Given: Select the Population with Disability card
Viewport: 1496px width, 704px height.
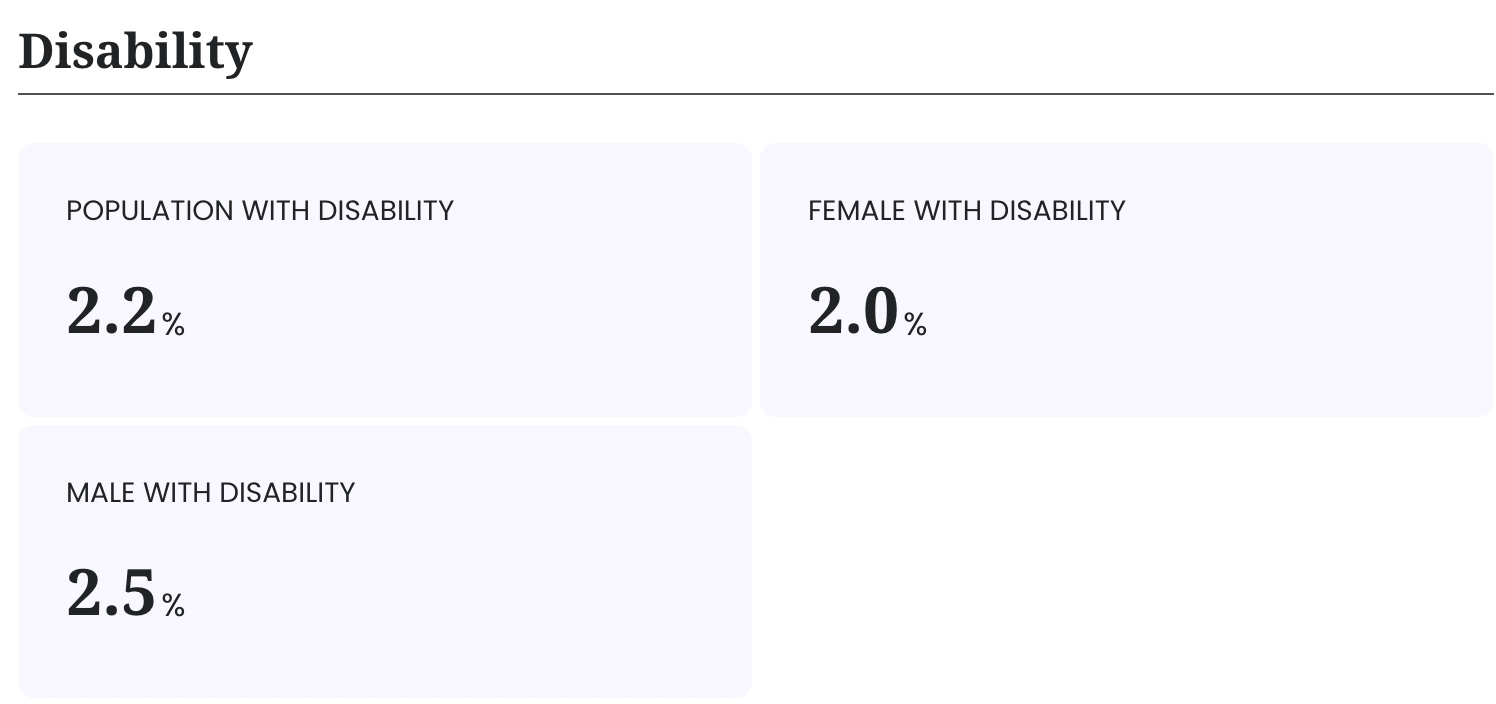Looking at the screenshot, I should click(385, 280).
